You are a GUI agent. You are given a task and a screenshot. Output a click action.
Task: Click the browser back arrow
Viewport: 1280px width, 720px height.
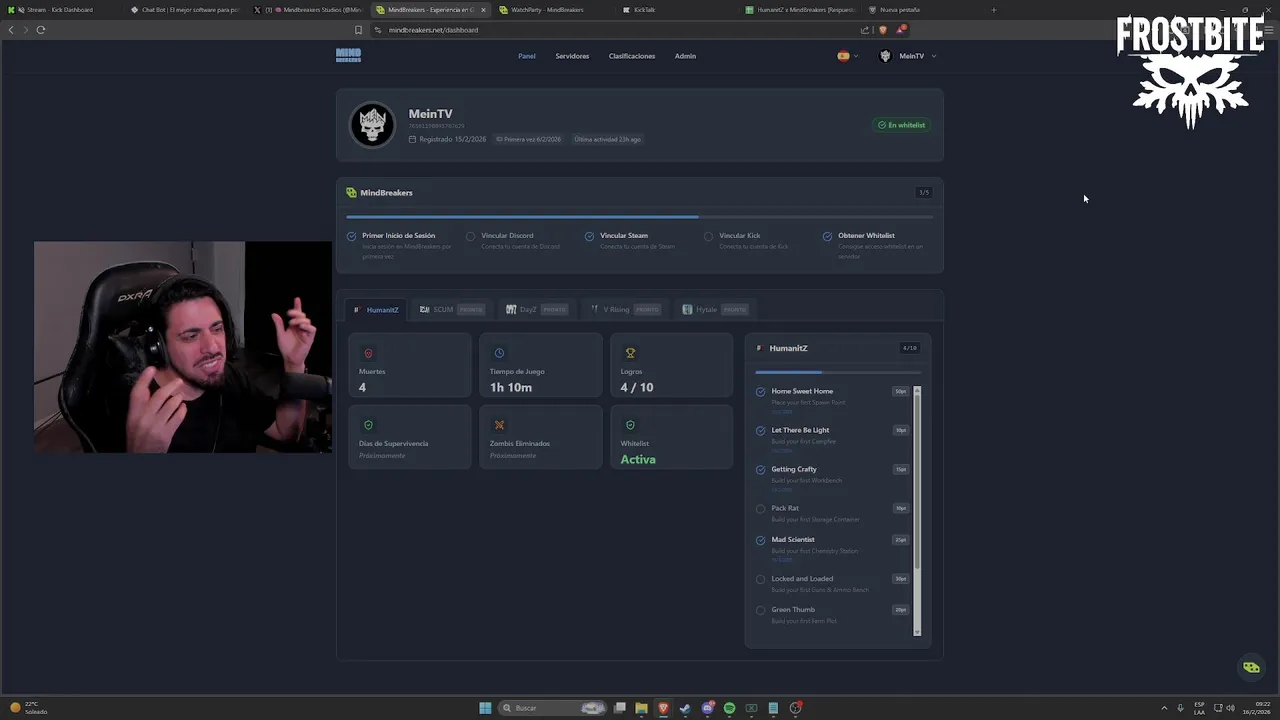(x=11, y=30)
